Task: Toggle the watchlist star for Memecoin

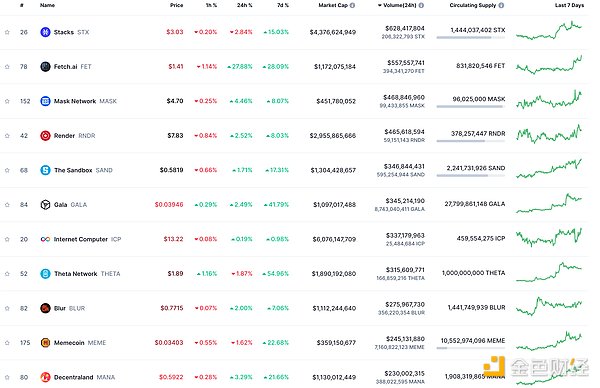Action: pyautogui.click(x=7, y=342)
